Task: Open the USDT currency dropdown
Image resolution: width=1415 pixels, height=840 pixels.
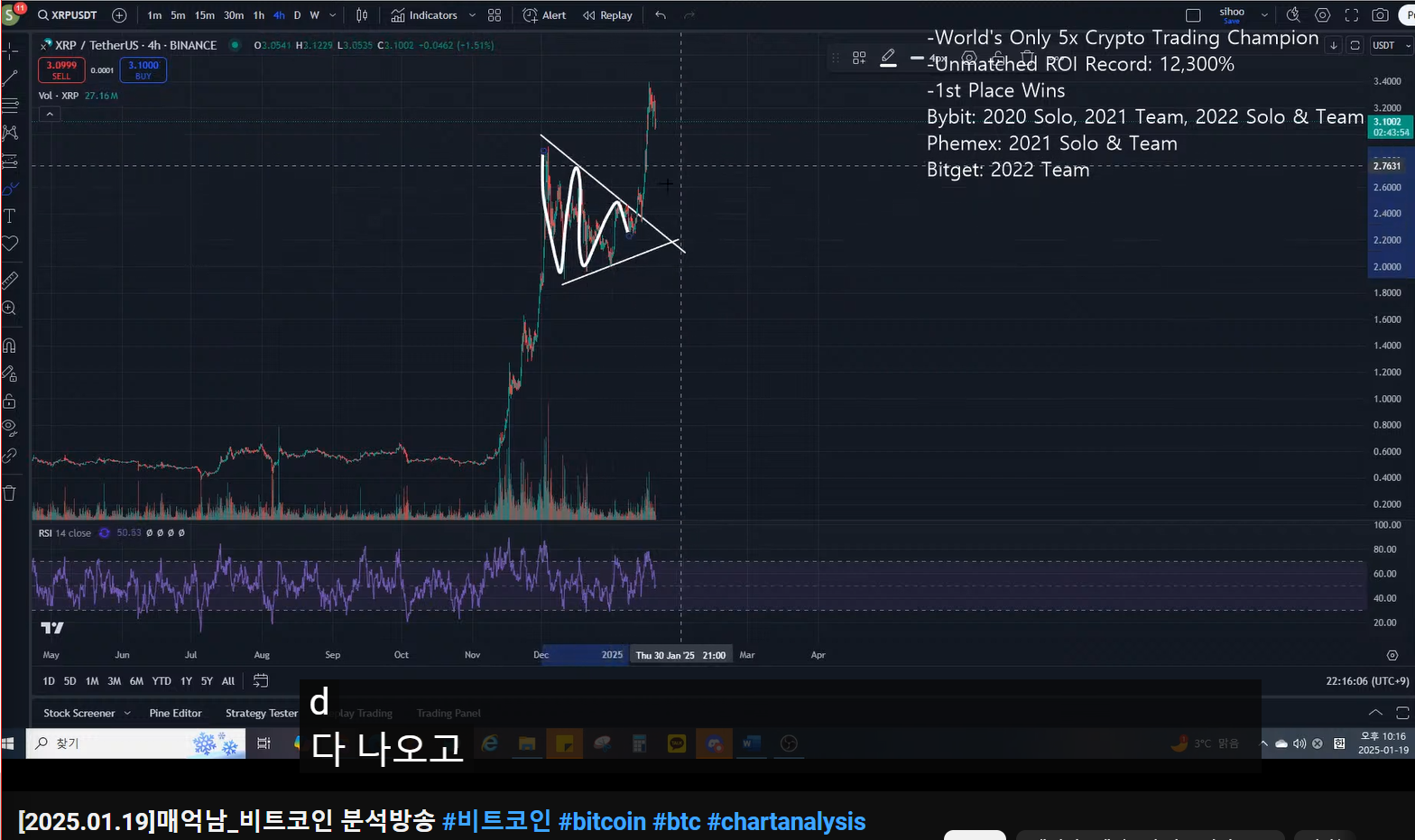Action: [1389, 45]
